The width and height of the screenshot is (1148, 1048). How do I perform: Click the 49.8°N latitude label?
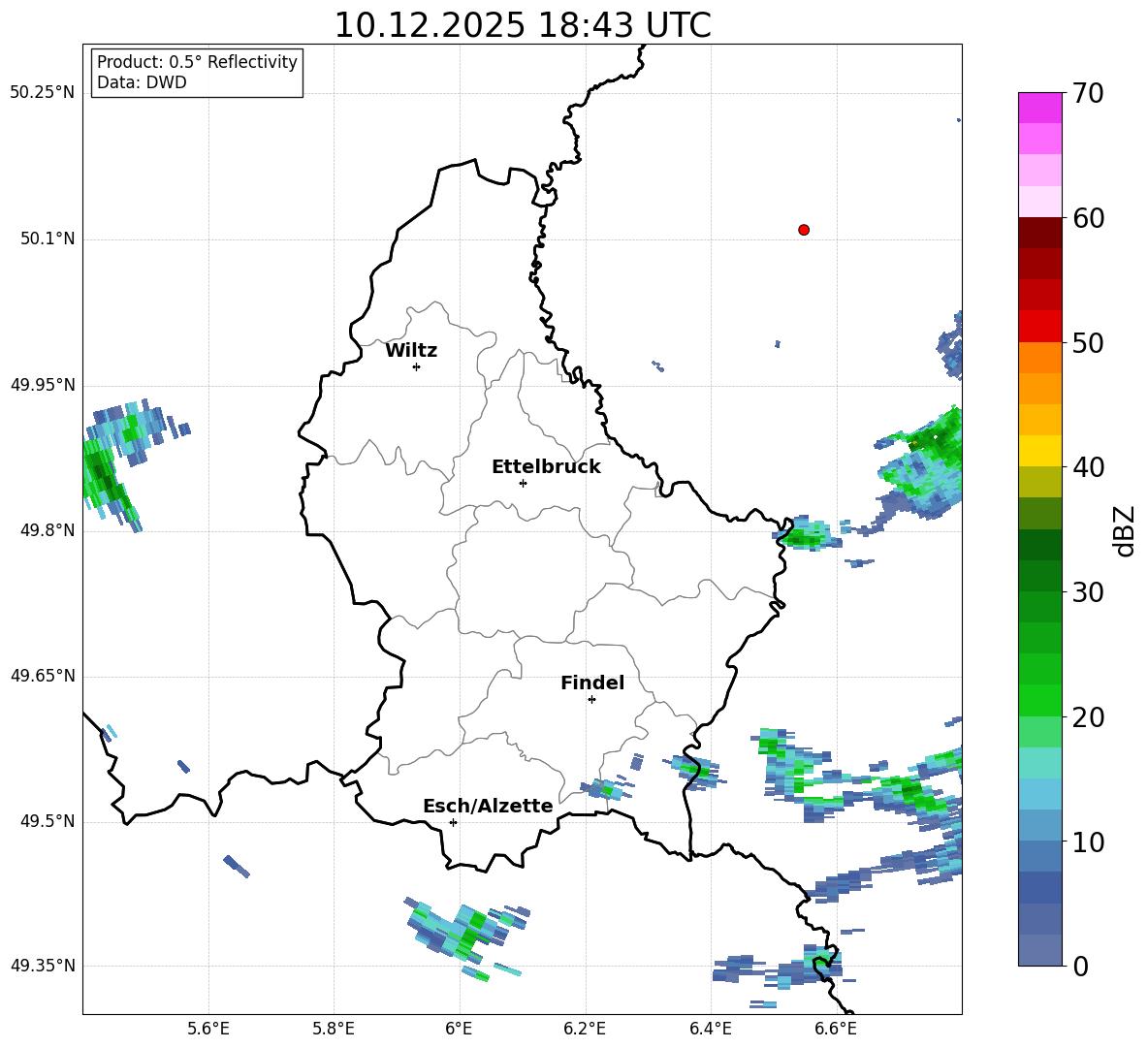48,530
